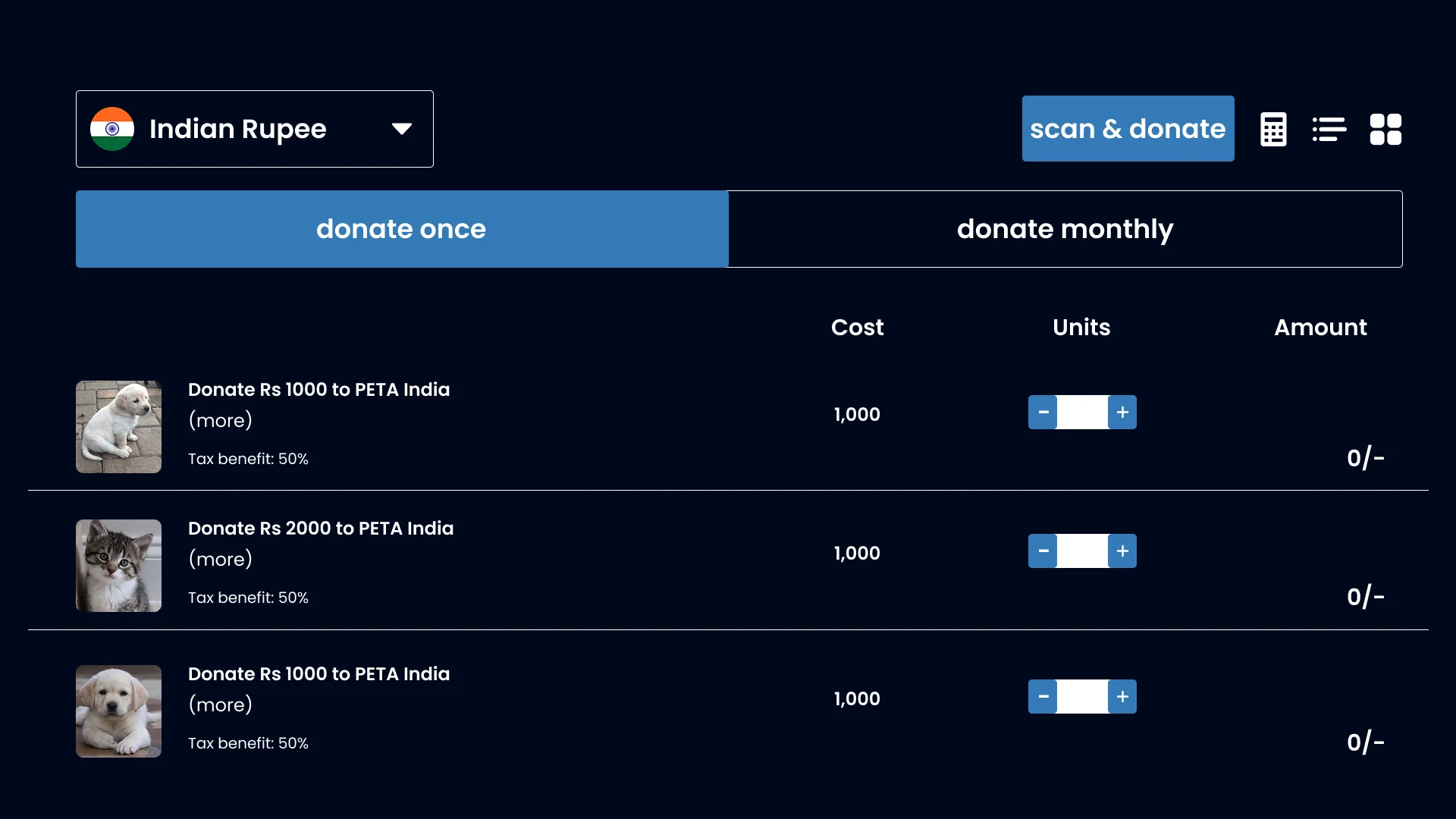
Task: Click units field in the sitting white puppy row
Action: 1082,413
